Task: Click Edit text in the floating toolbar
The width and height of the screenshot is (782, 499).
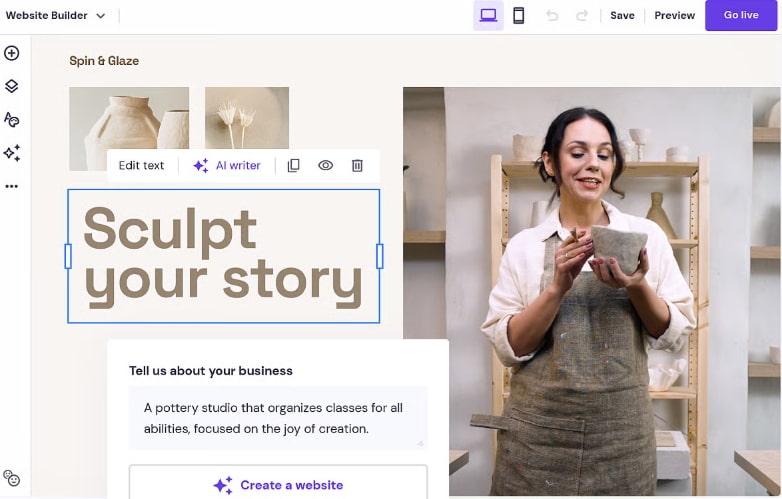Action: coord(141,166)
